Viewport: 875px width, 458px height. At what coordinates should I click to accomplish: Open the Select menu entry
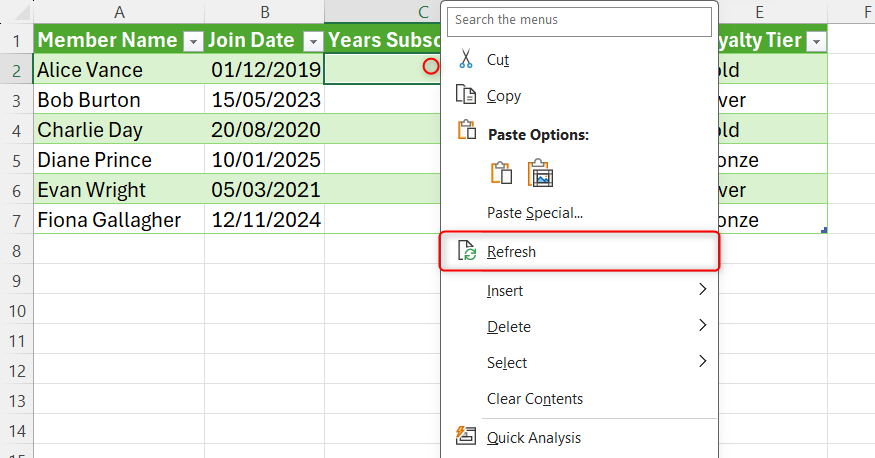(x=579, y=363)
